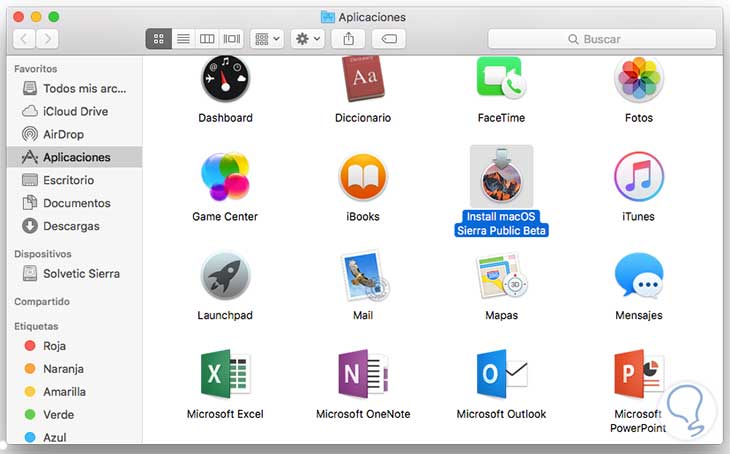Go back with the left arrow button
The height and width of the screenshot is (454, 730).
click(x=24, y=39)
